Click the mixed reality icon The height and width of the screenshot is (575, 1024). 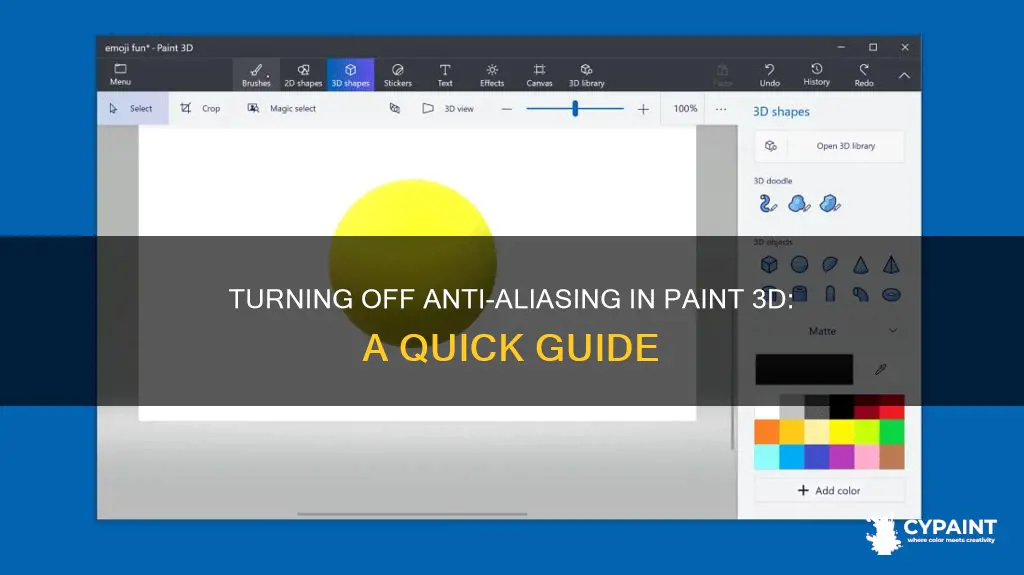tap(394, 108)
